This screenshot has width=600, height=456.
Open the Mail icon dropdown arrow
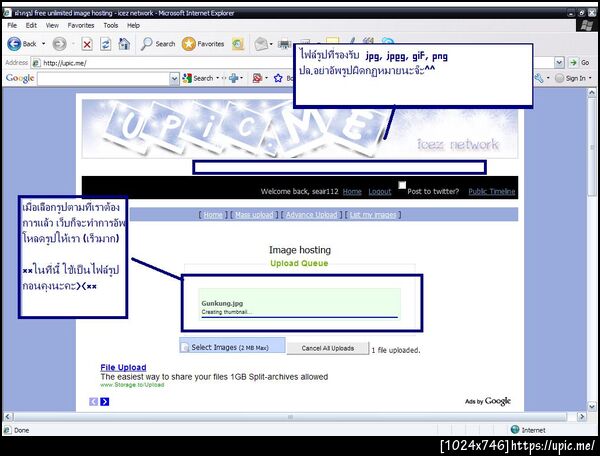coord(271,44)
